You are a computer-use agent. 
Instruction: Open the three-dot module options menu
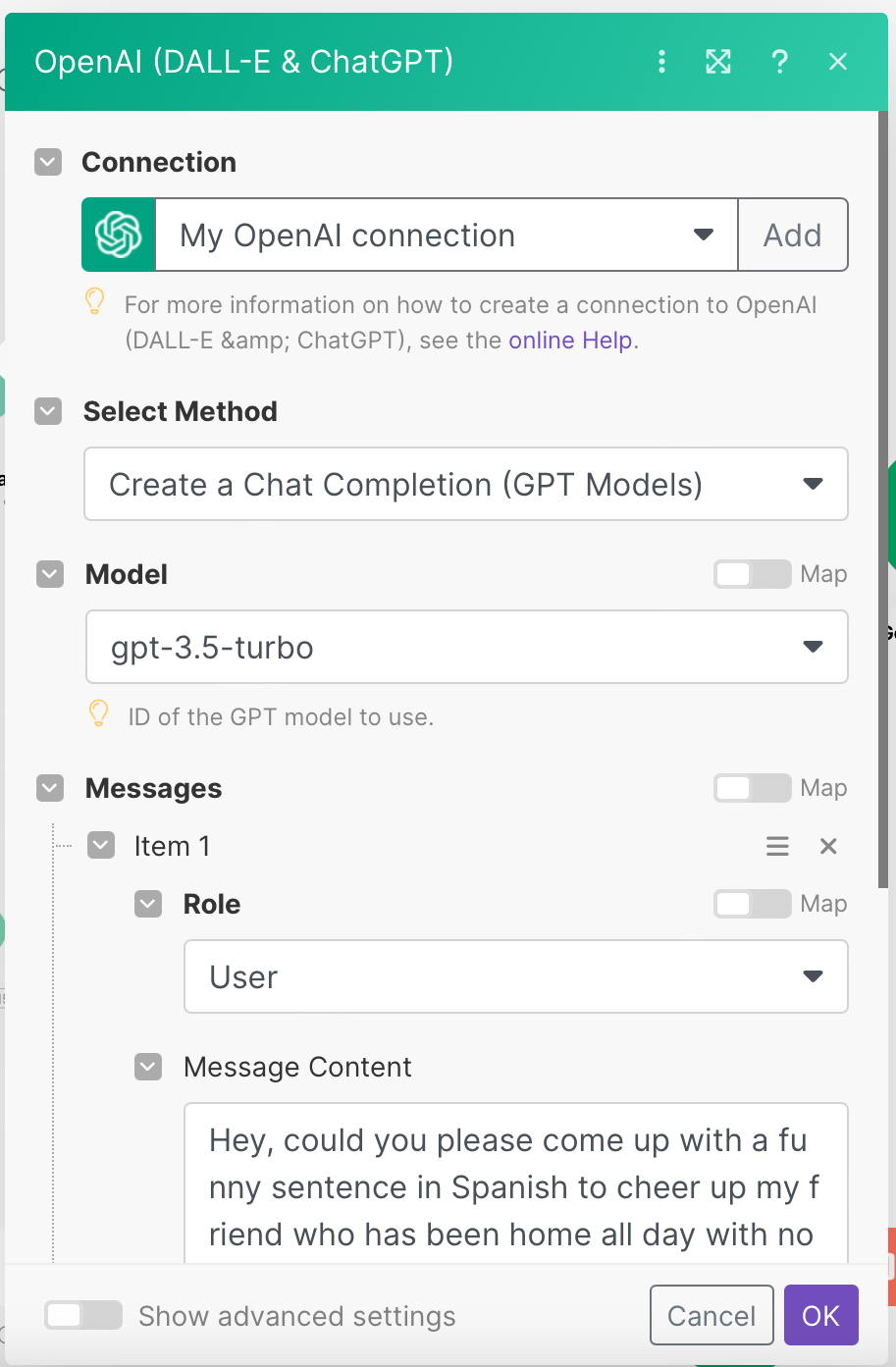pos(662,62)
